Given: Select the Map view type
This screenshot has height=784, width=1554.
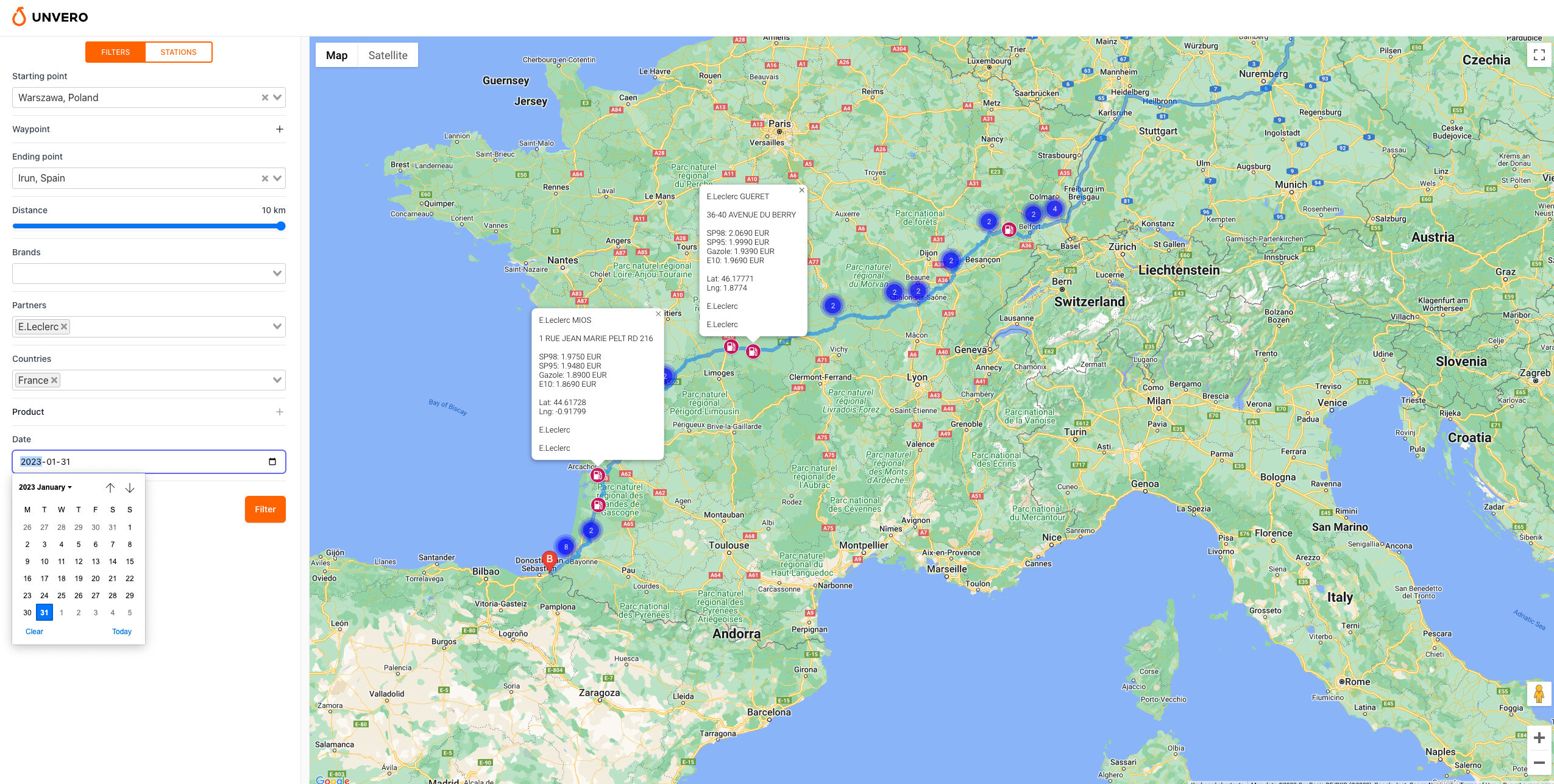Looking at the screenshot, I should coord(337,55).
